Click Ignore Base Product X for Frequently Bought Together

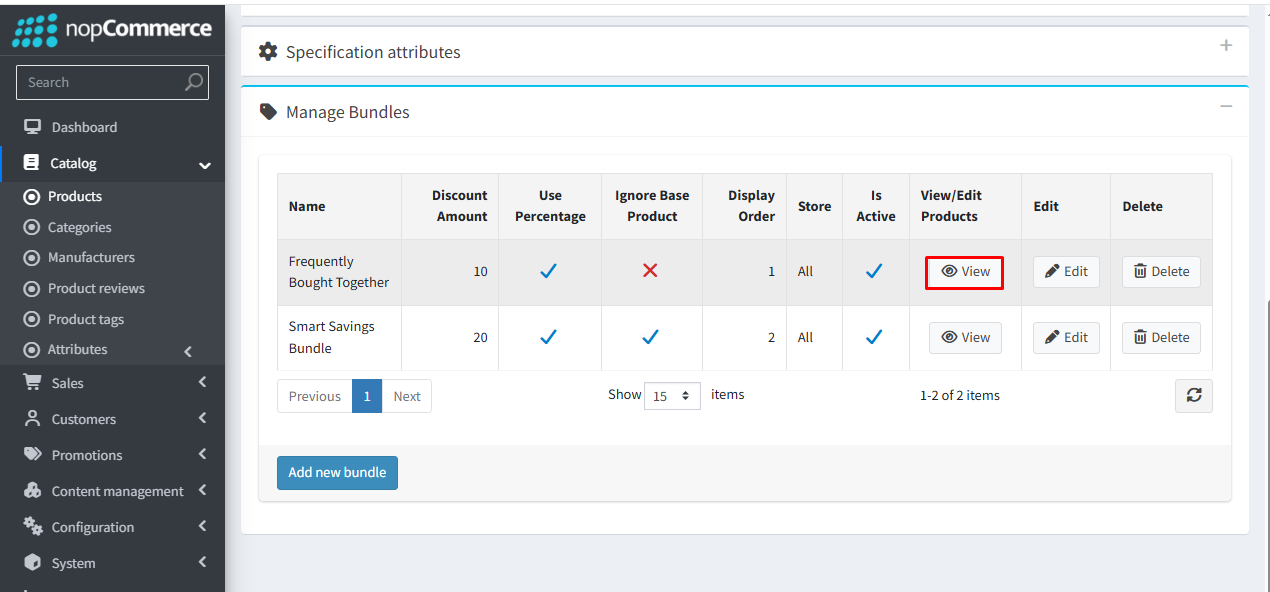coord(650,271)
